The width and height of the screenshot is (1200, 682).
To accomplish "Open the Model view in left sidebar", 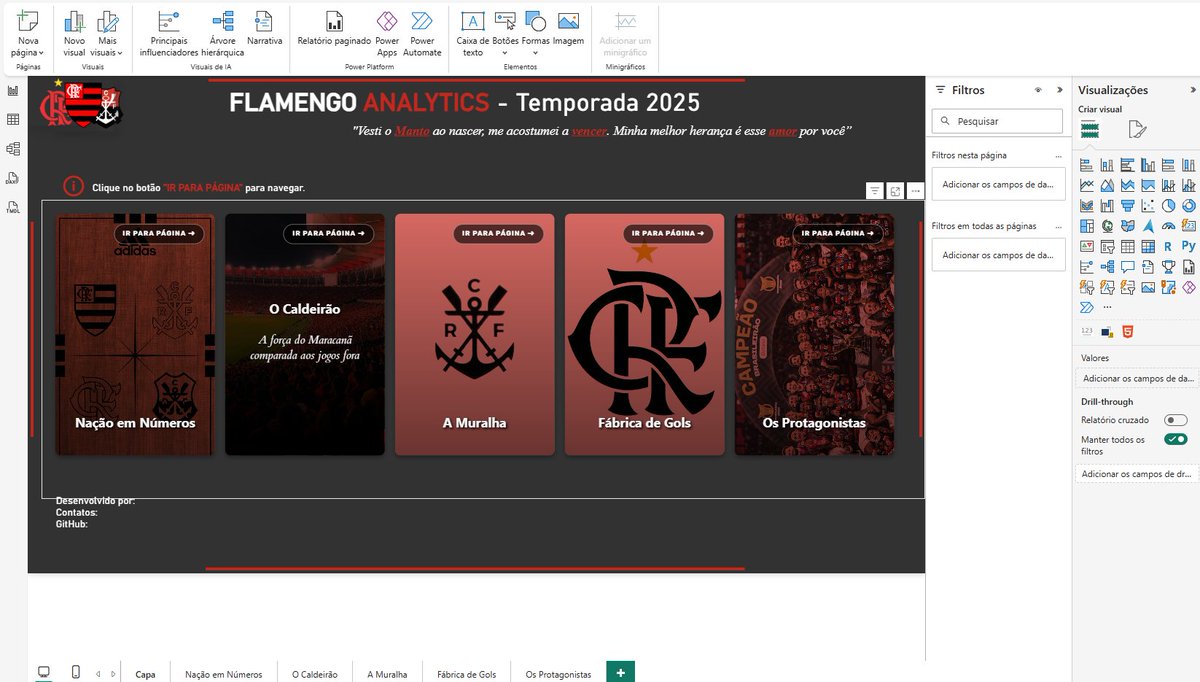I will [13, 149].
